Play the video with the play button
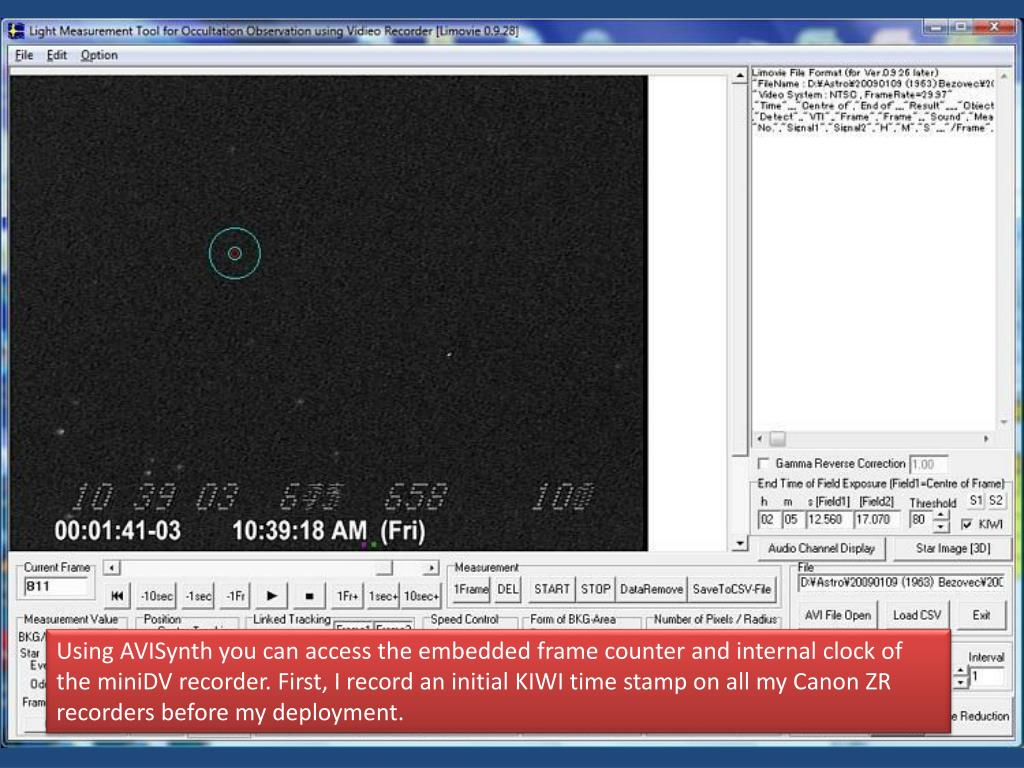Viewport: 1024px width, 768px height. tap(272, 596)
